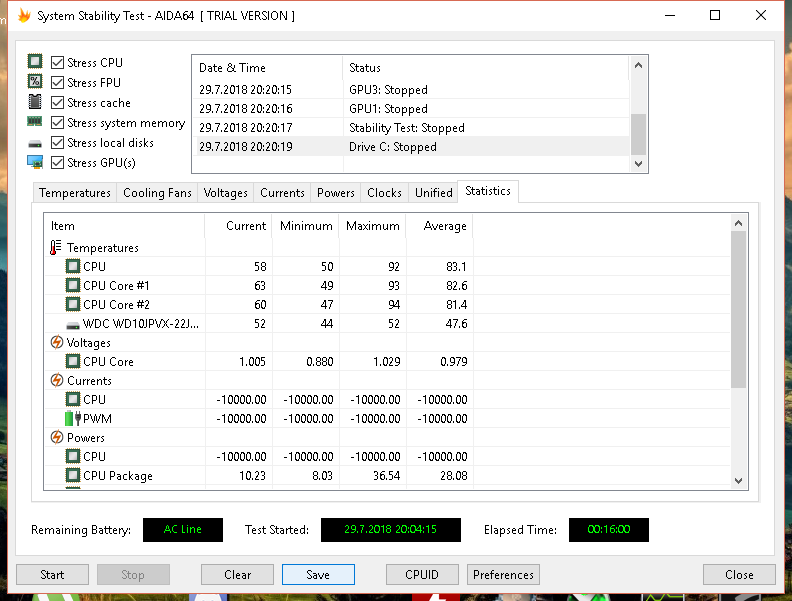Toggle the Stress cache checkbox
Screen dimensions: 792x601
coord(58,103)
